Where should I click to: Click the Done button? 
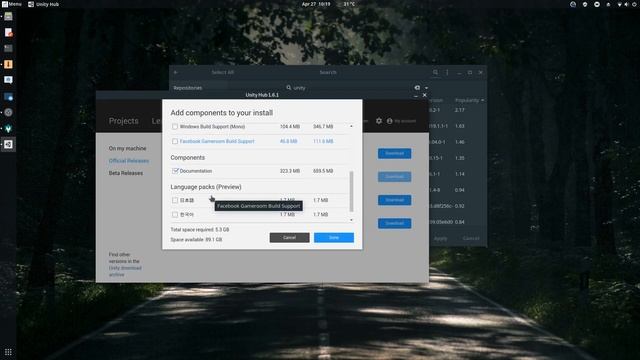[333, 238]
